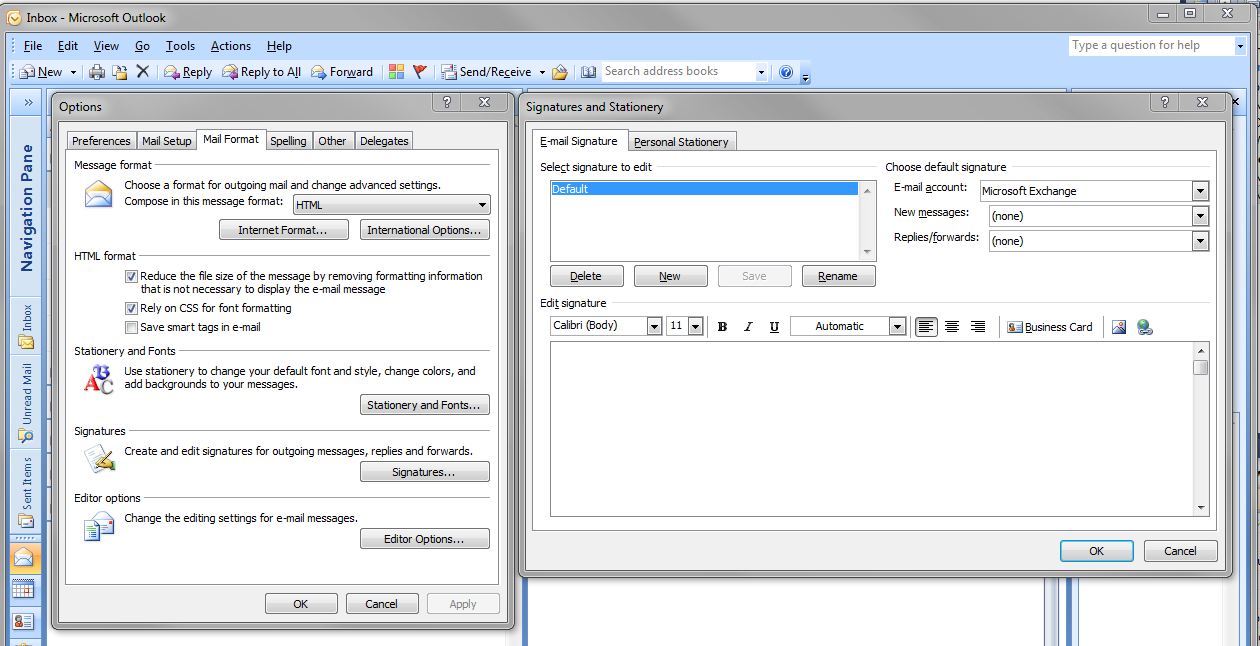Click the Stationery and Fonts button
Screen dimensions: 1260x646
click(425, 405)
